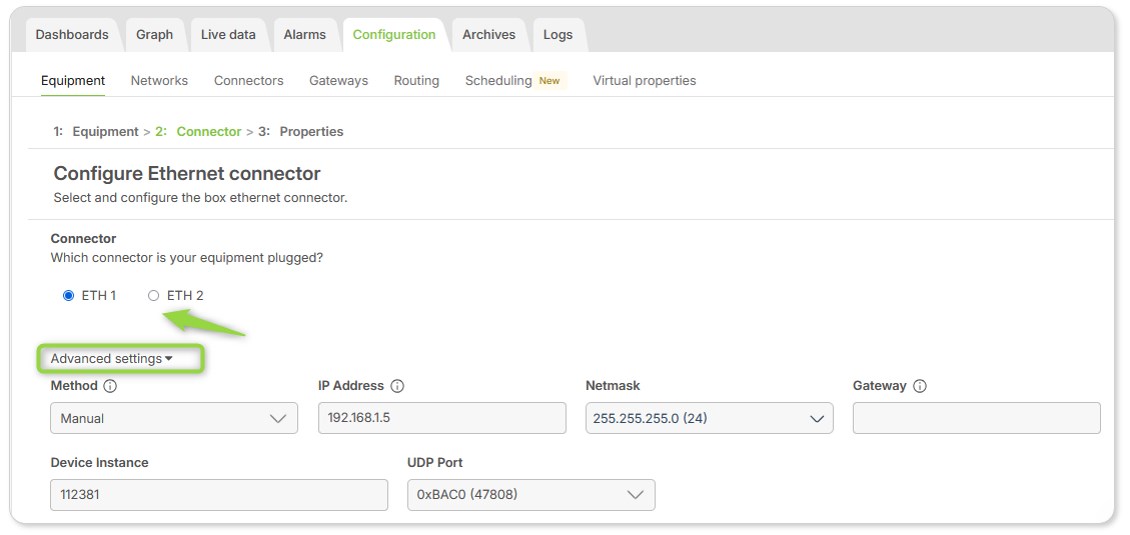Show info about IP Address field
Screen dimensions: 1130x535
pyautogui.click(x=397, y=386)
